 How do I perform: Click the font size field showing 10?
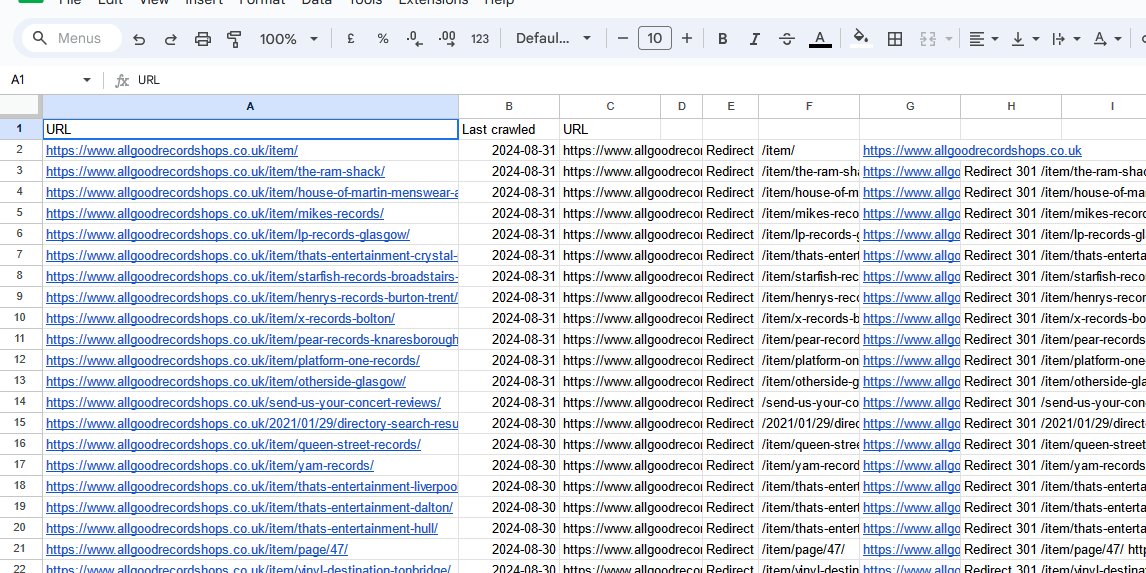(655, 38)
